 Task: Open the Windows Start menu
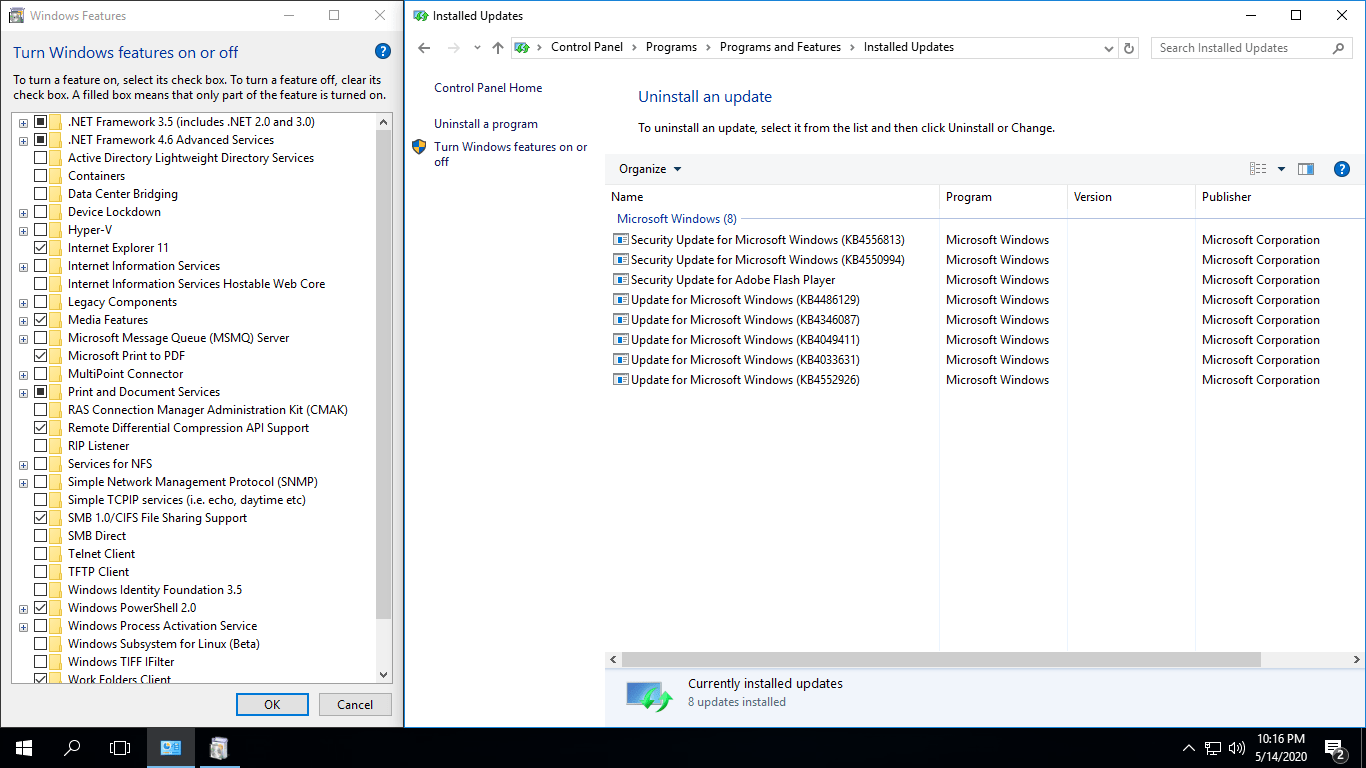click(x=24, y=747)
